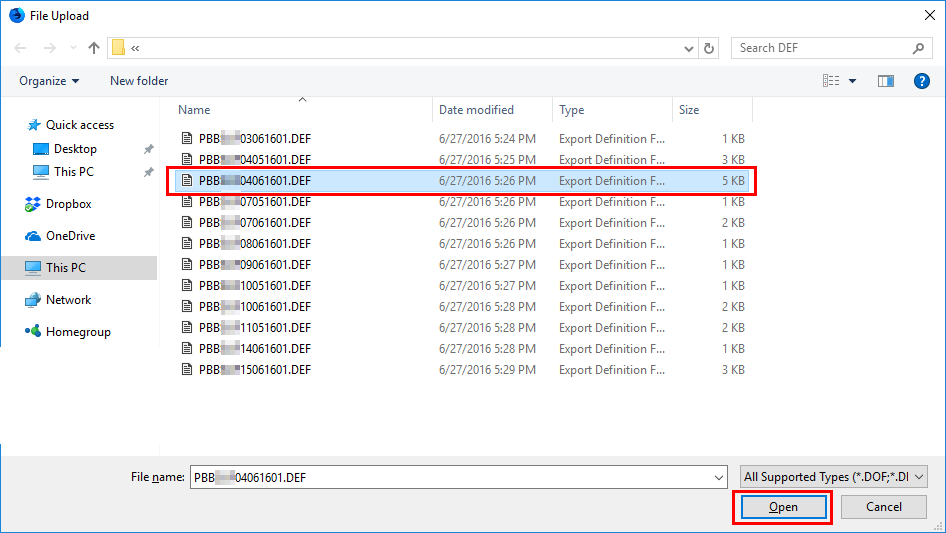Viewport: 946px width, 533px height.
Task: Click the search magnifier icon
Action: tap(918, 48)
